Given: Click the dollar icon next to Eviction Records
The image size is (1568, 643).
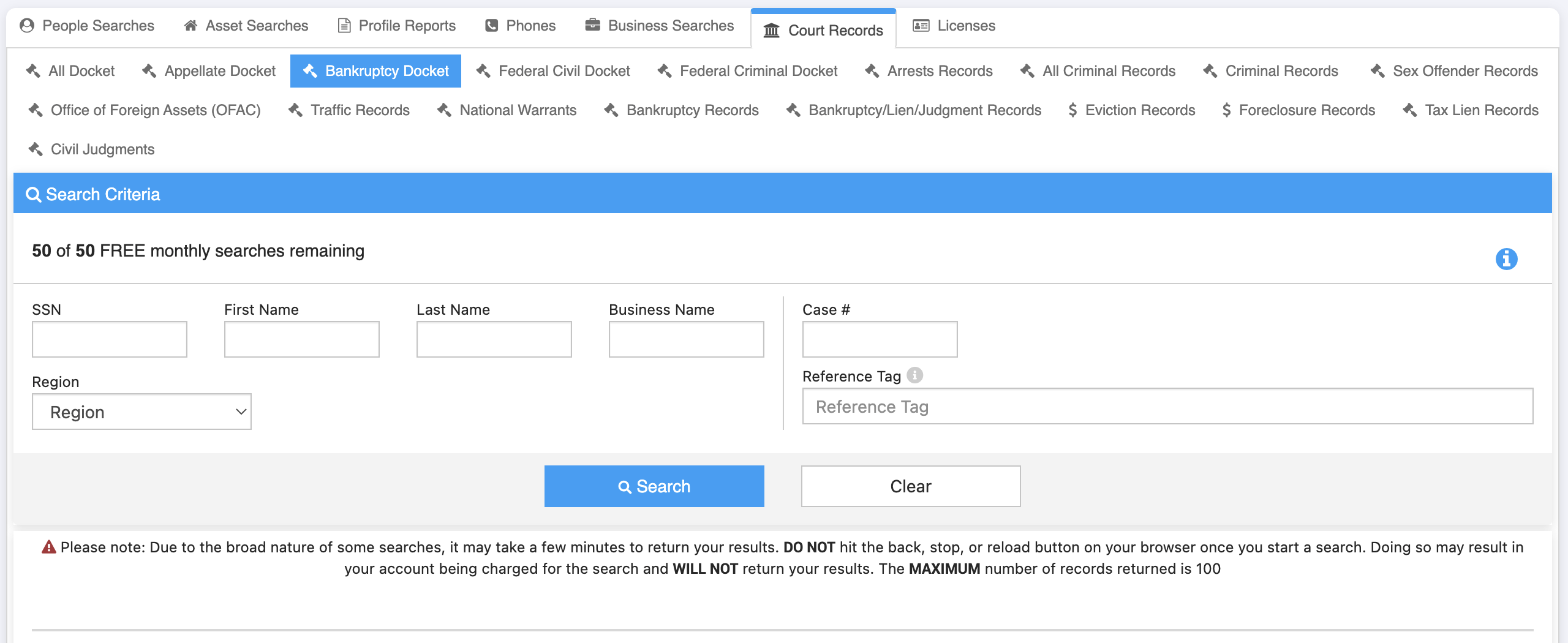Looking at the screenshot, I should (x=1072, y=110).
